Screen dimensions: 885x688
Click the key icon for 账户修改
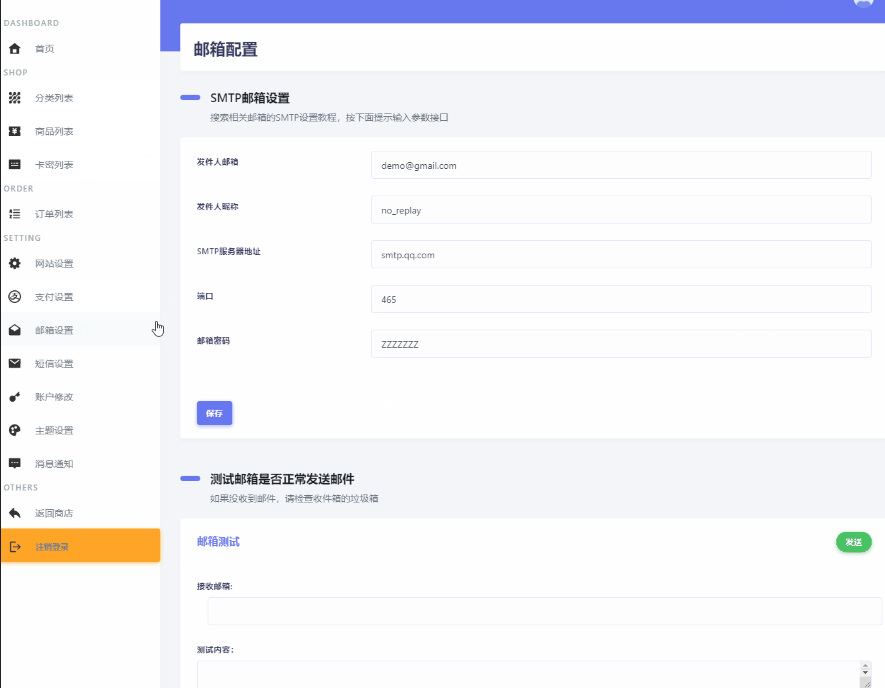tap(15, 397)
